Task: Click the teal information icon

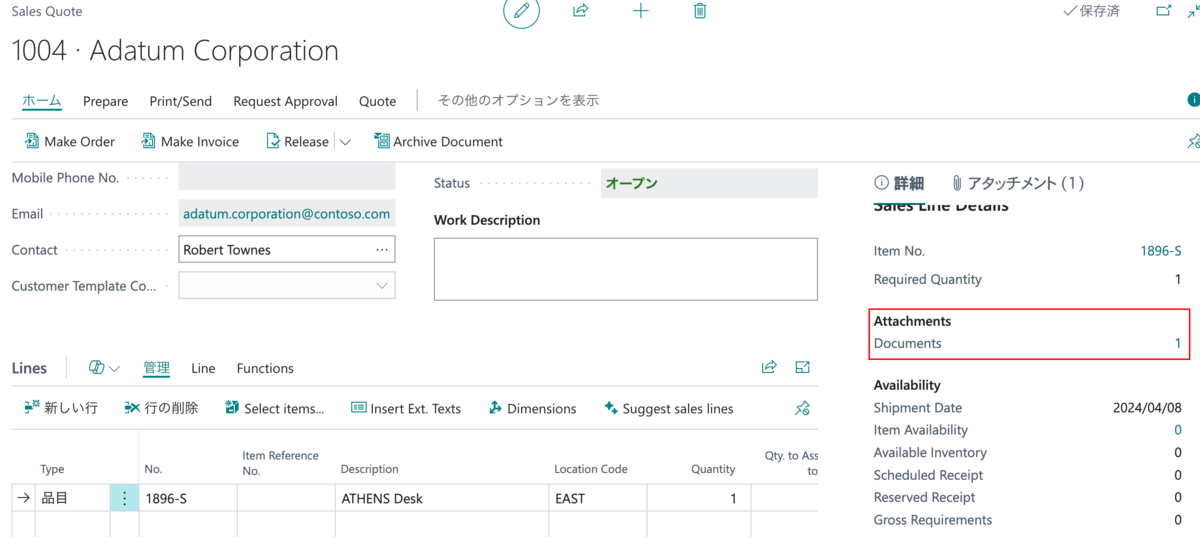Action: coord(1193,100)
